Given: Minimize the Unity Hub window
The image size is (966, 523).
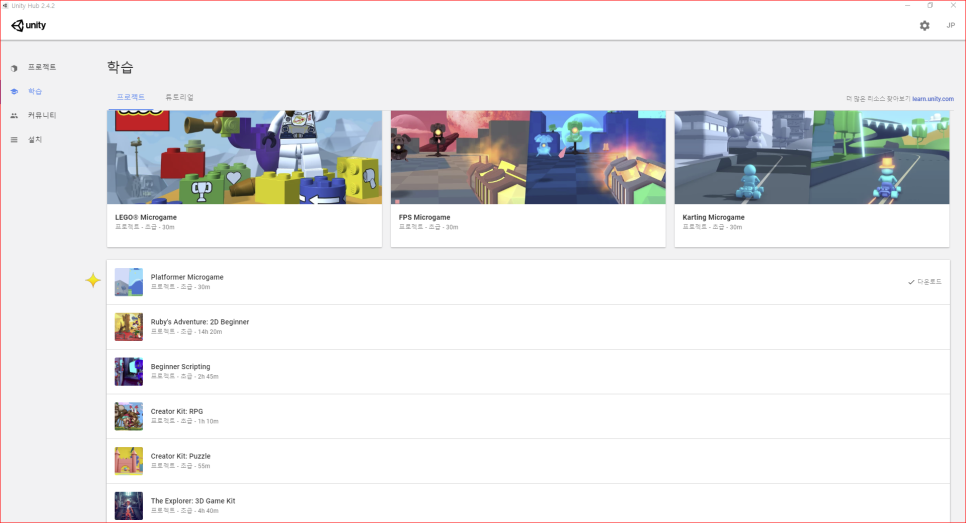Looking at the screenshot, I should 907,6.
